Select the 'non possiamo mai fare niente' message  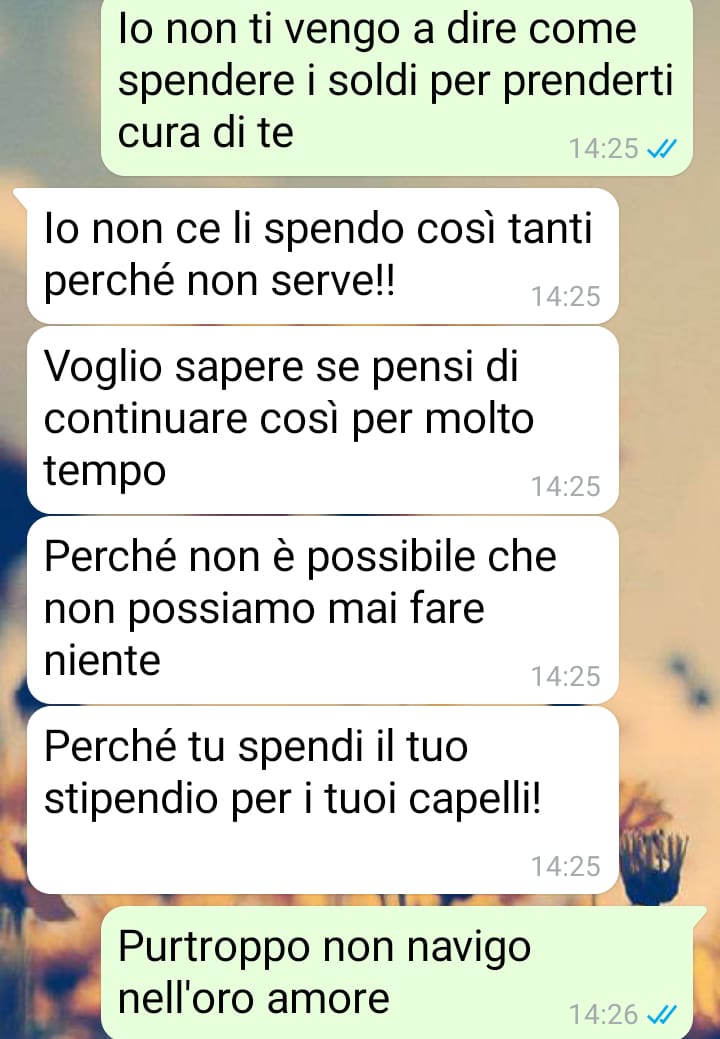[323, 610]
